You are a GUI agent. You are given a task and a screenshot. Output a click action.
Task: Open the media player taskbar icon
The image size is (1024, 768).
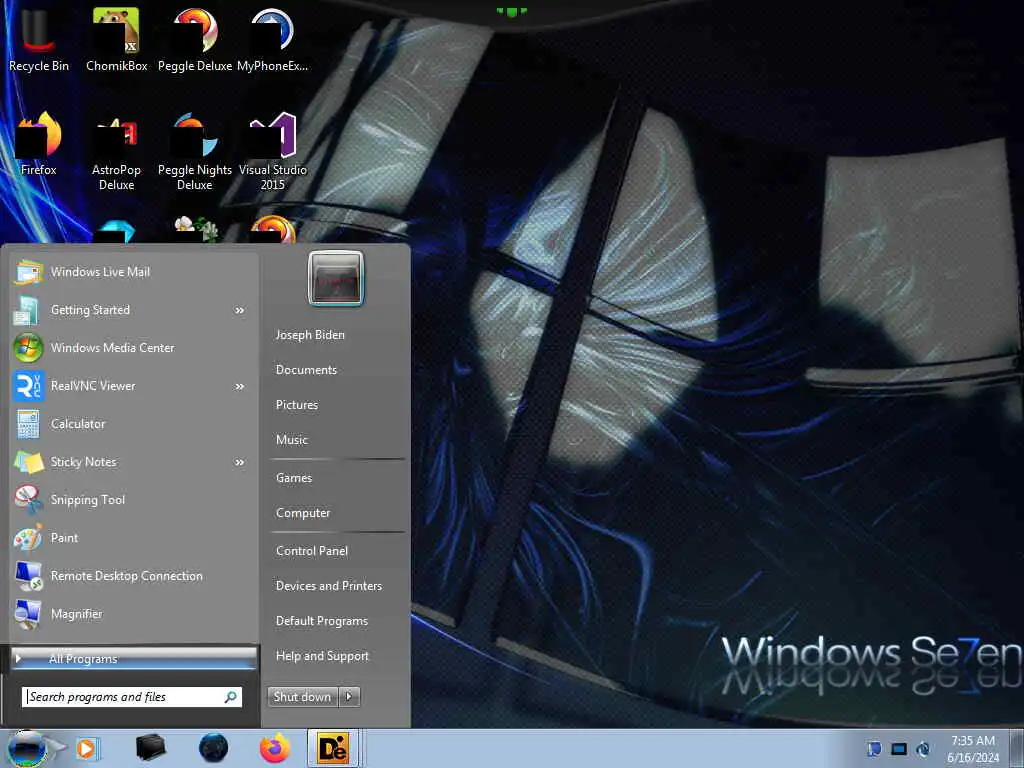coord(86,748)
